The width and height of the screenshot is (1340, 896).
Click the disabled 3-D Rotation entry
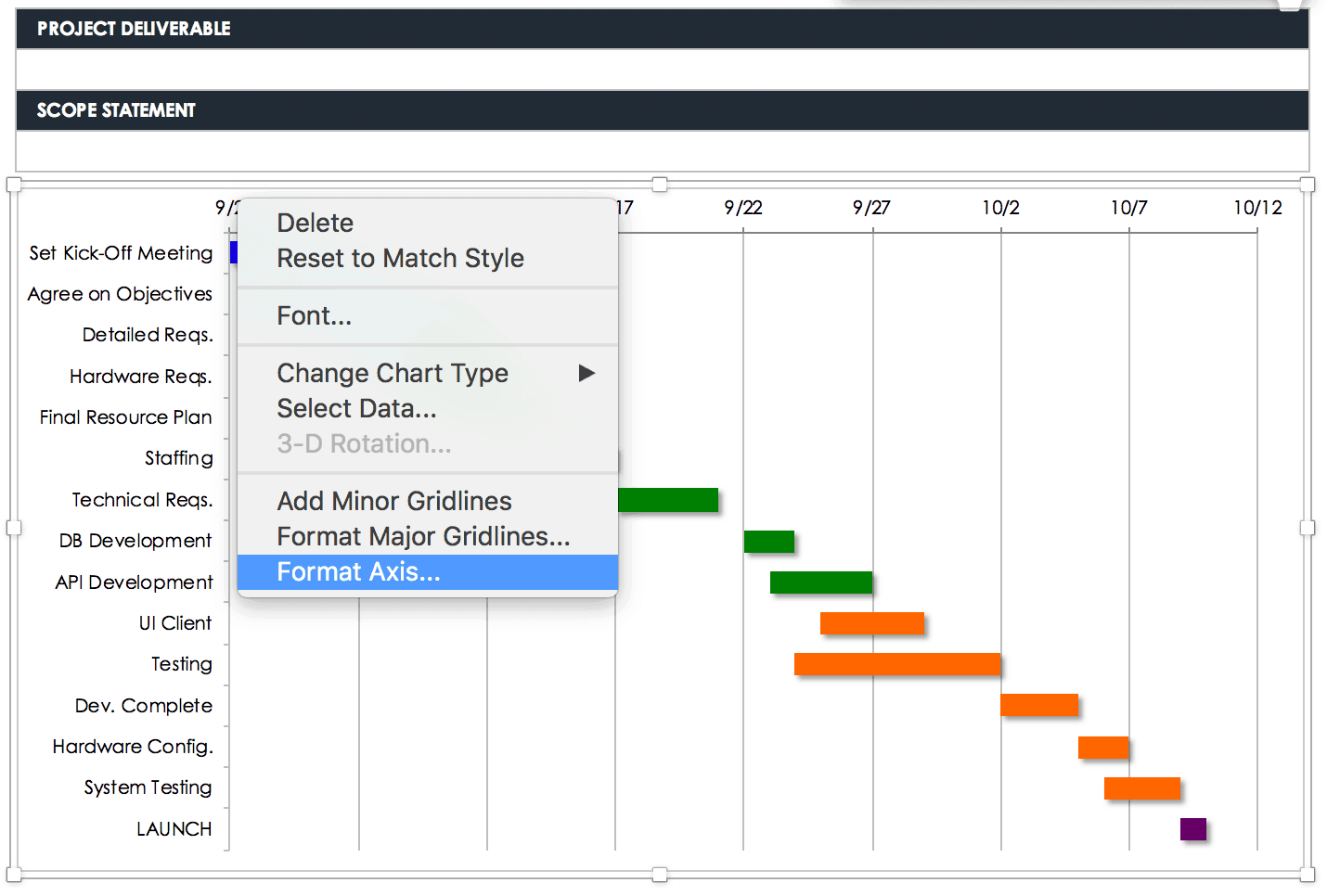point(363,443)
